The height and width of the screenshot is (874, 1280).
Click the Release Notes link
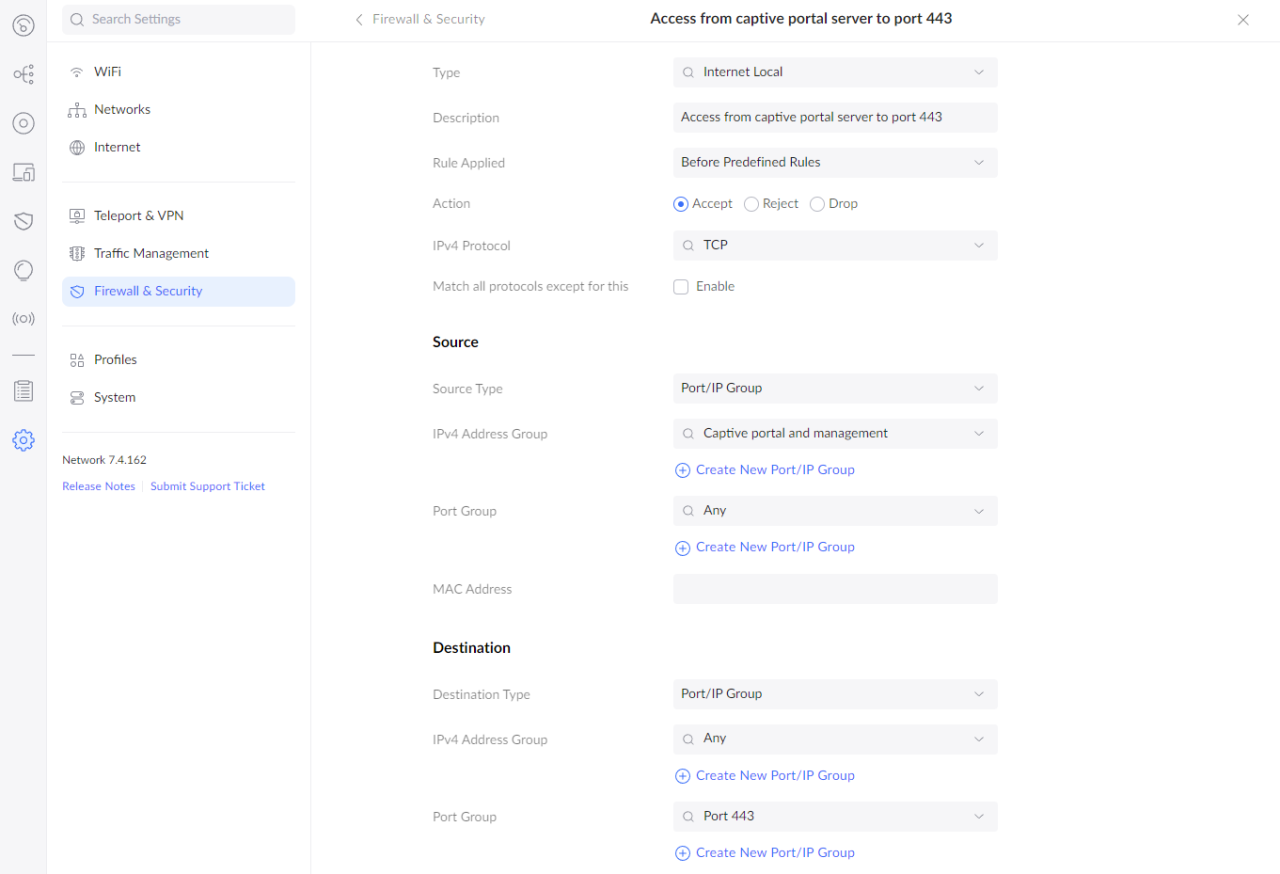(98, 487)
